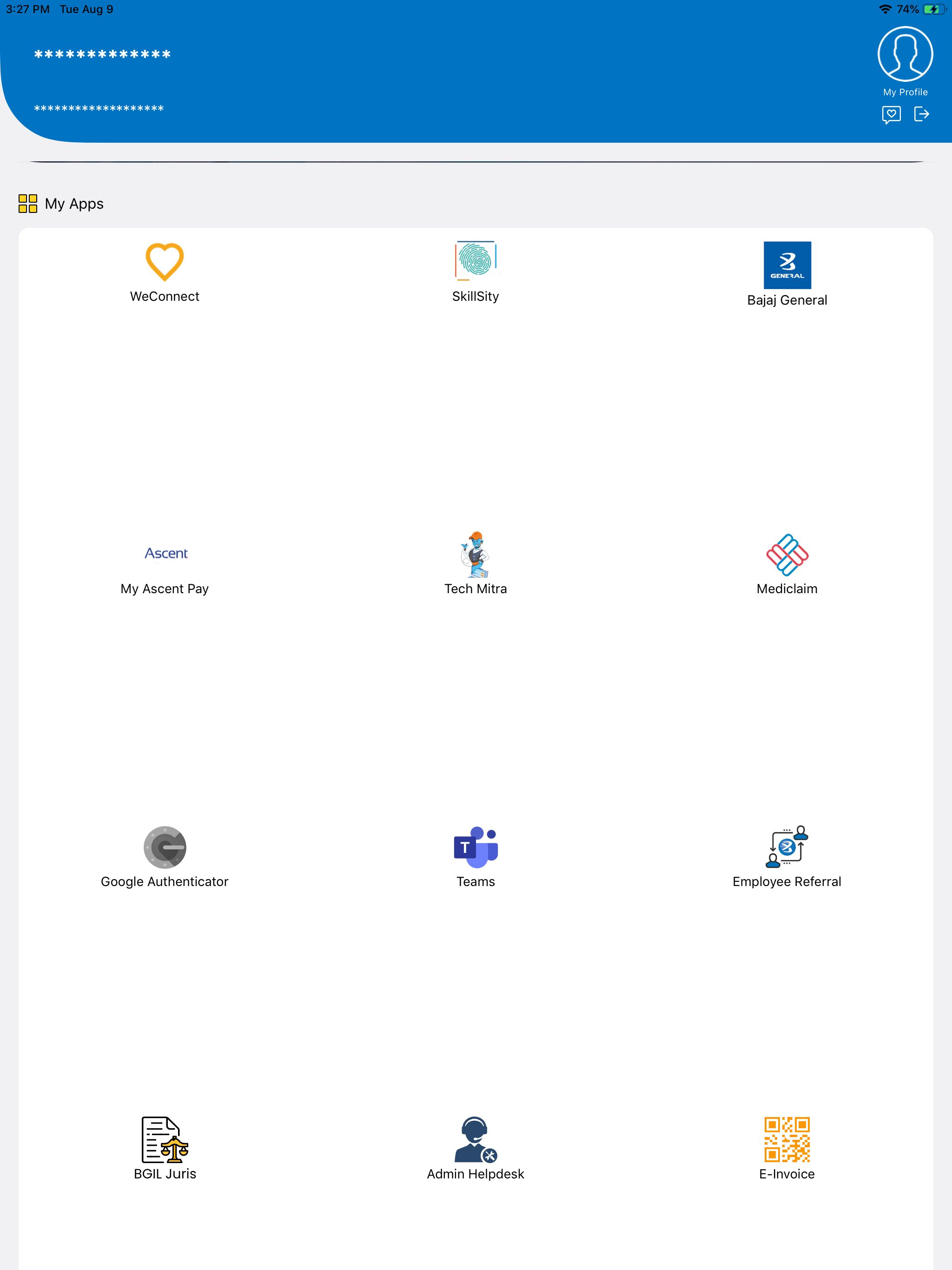Tap the Tech Mitra text label

pos(476,589)
